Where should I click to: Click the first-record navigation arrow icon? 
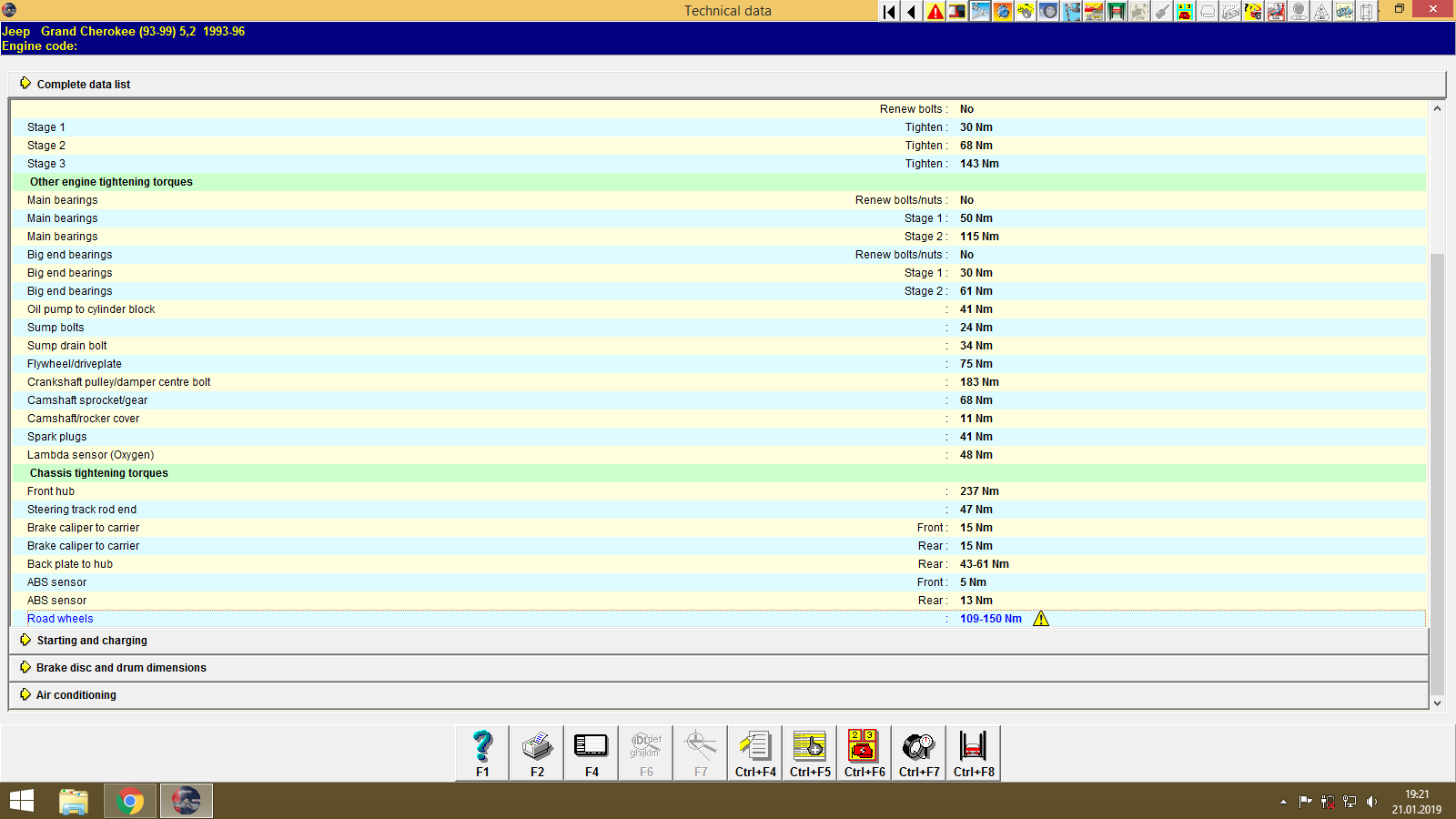pos(887,12)
